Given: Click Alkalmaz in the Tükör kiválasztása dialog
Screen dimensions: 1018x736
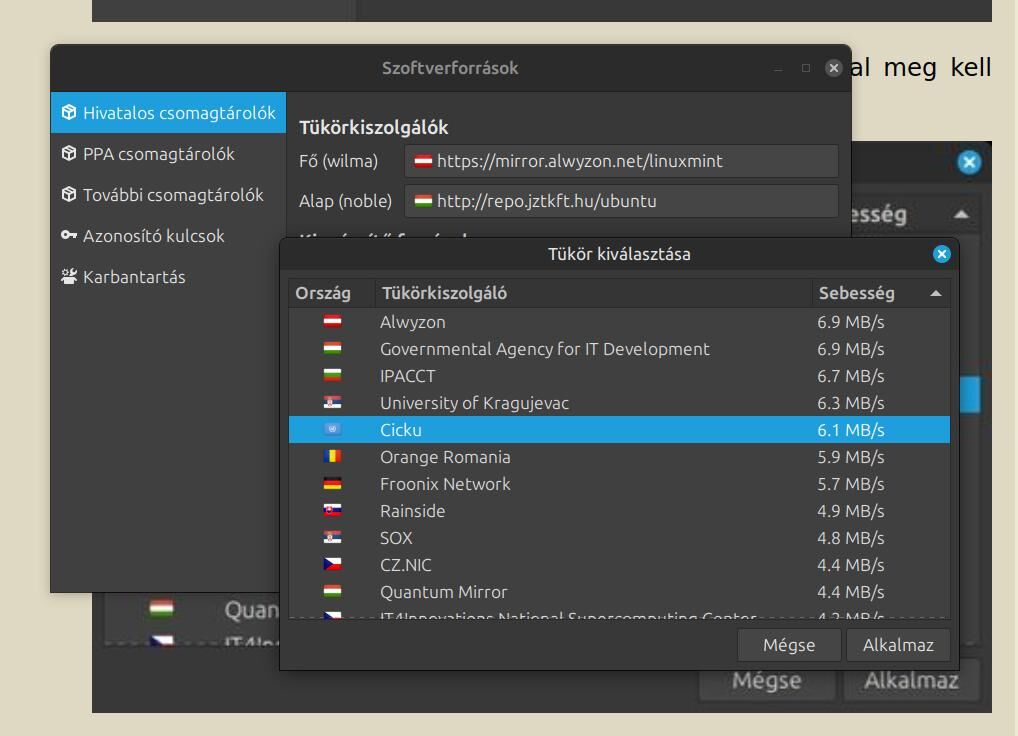Looking at the screenshot, I should click(x=898, y=645).
